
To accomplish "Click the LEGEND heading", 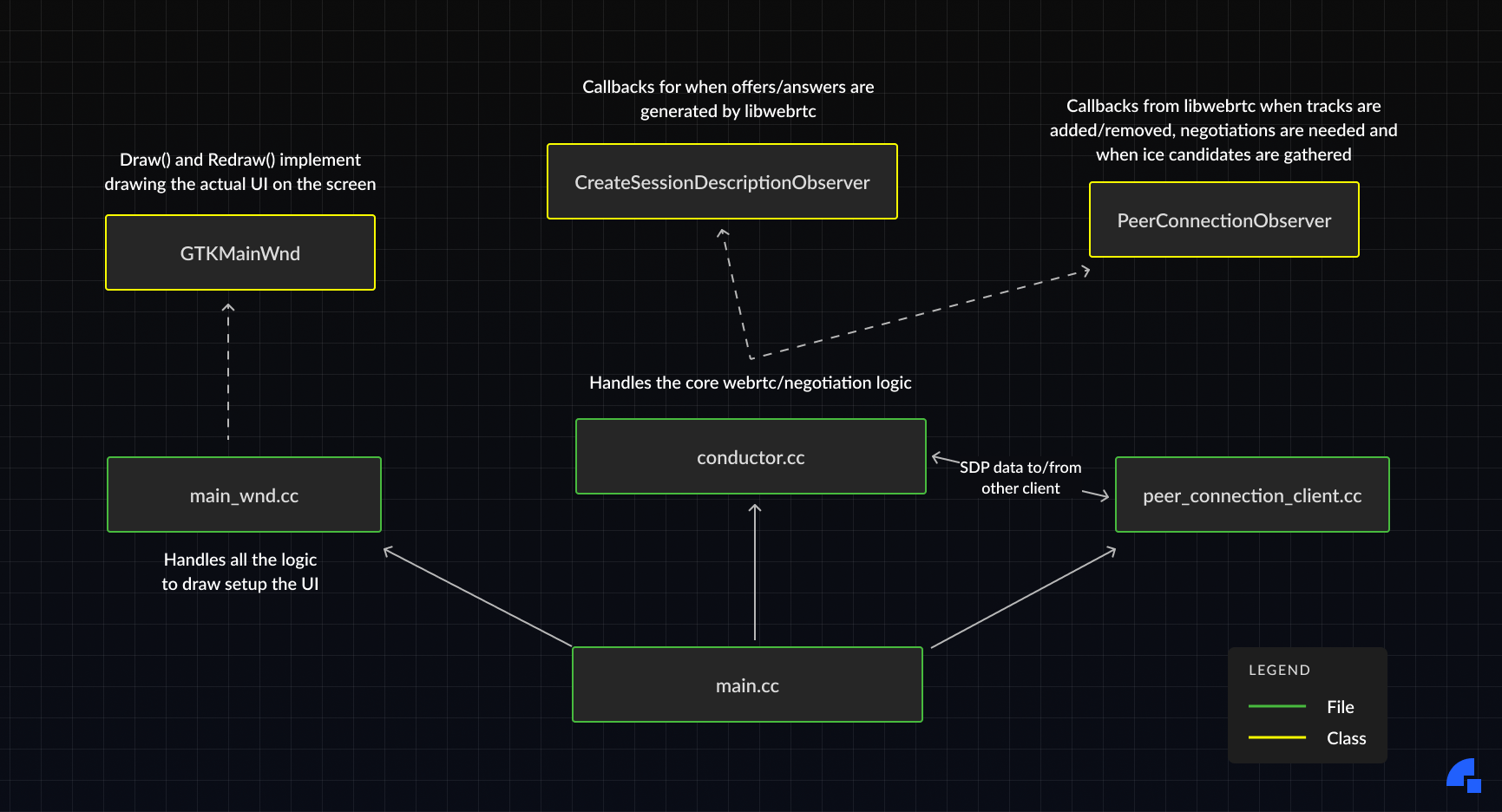I will click(1279, 670).
